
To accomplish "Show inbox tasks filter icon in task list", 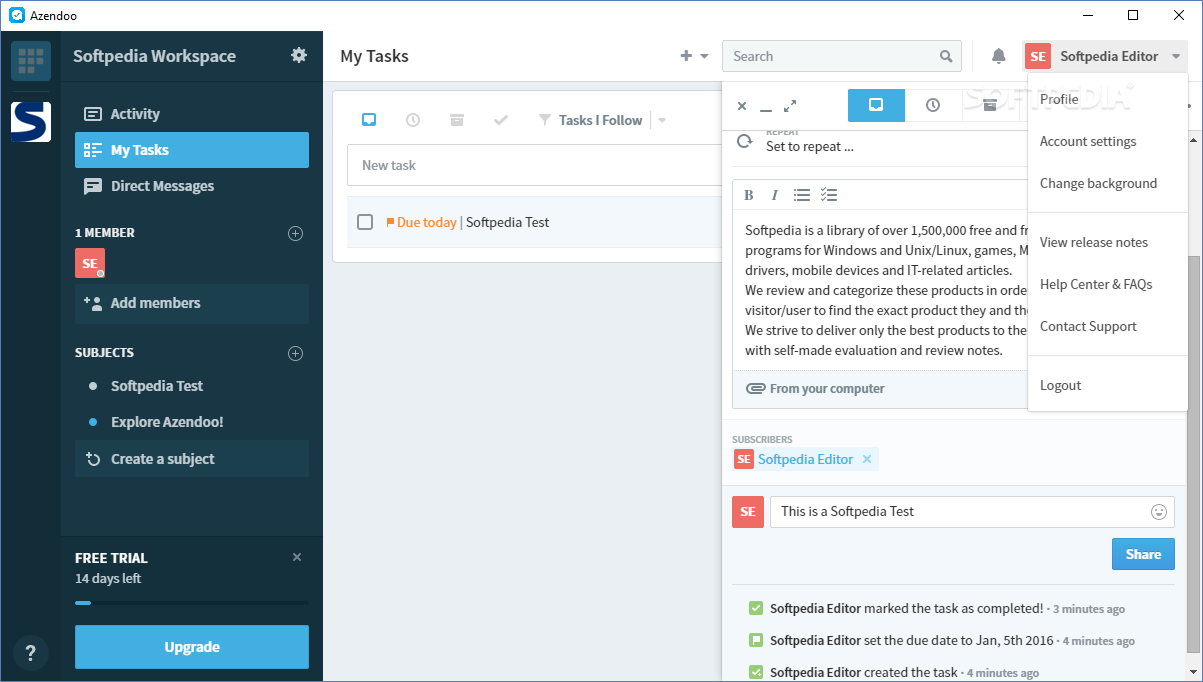I will tap(369, 120).
